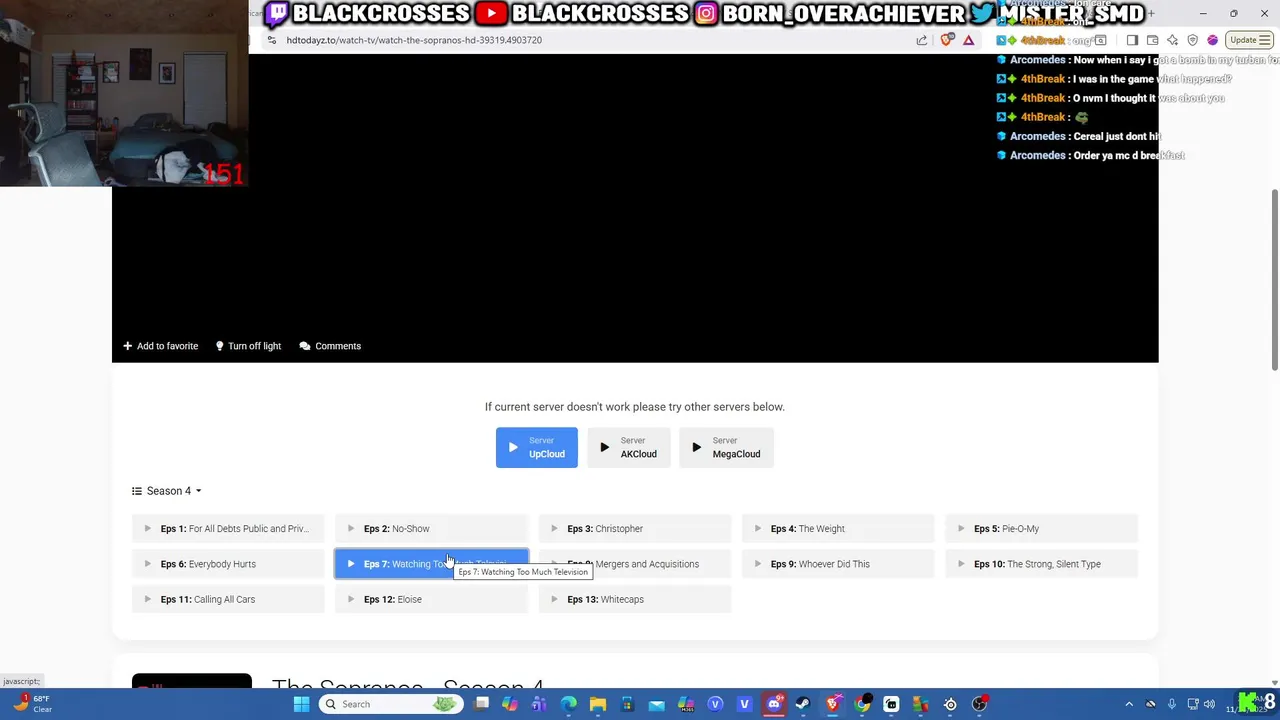
Task: Toggle the browser sidebar panel icon
Action: click(1132, 40)
